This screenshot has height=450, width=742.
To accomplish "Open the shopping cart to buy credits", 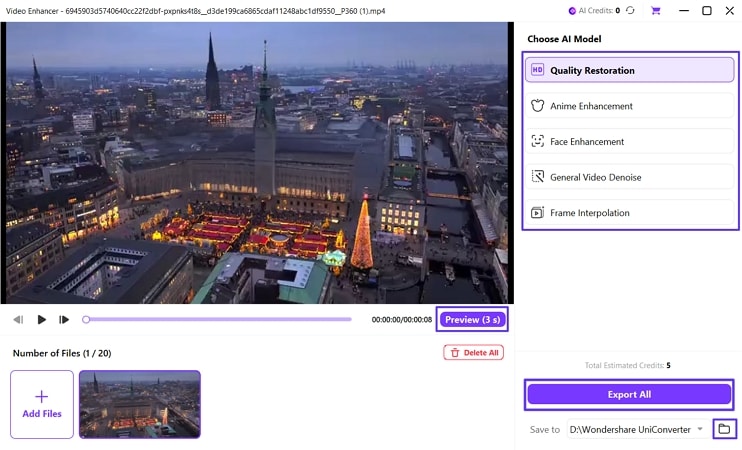I will (655, 10).
